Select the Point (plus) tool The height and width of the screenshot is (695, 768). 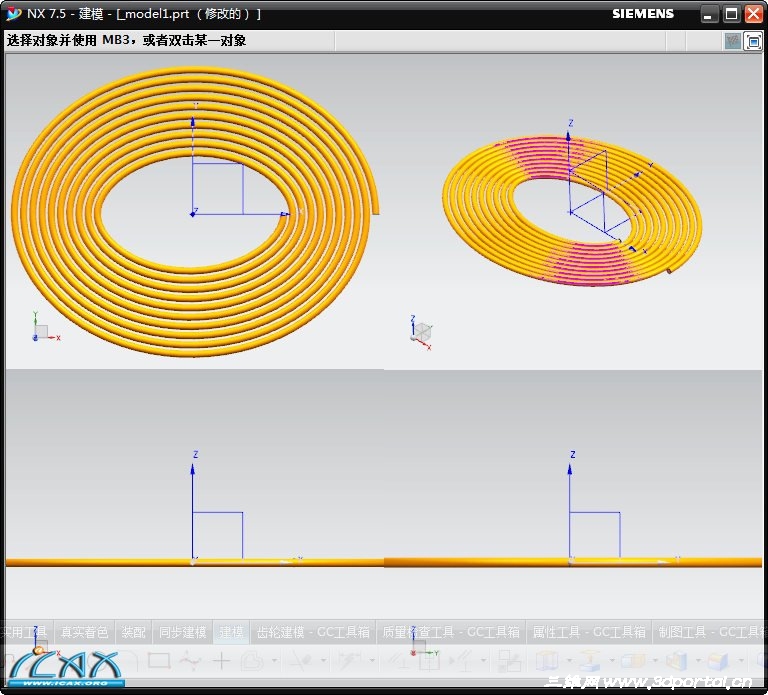[x=221, y=661]
